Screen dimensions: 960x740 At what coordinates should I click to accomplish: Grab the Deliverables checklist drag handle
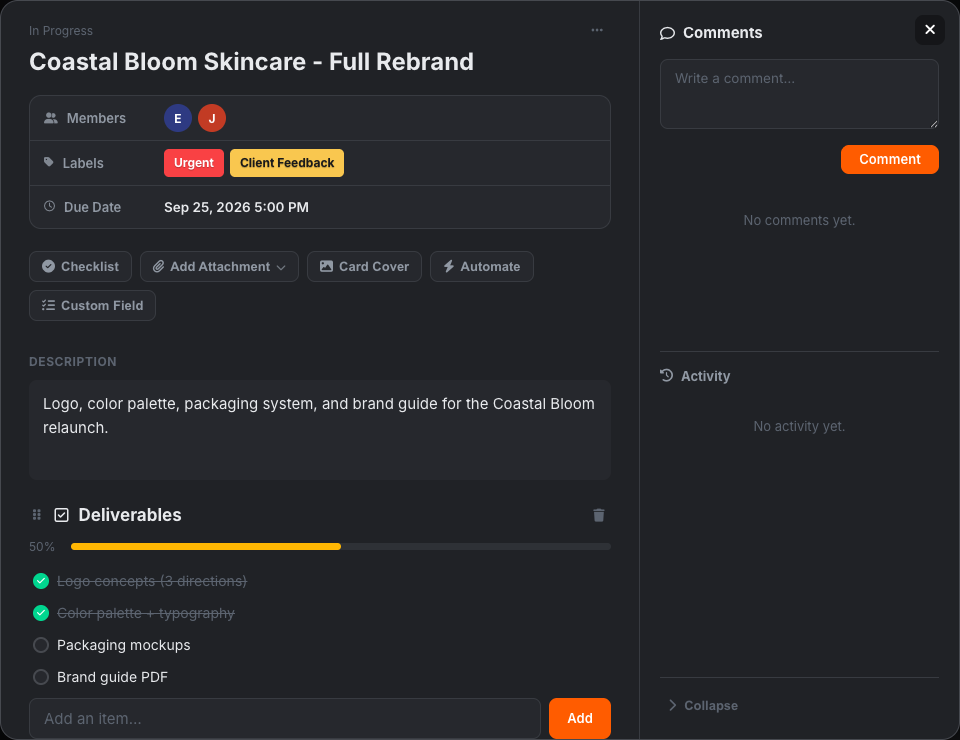pyautogui.click(x=37, y=515)
